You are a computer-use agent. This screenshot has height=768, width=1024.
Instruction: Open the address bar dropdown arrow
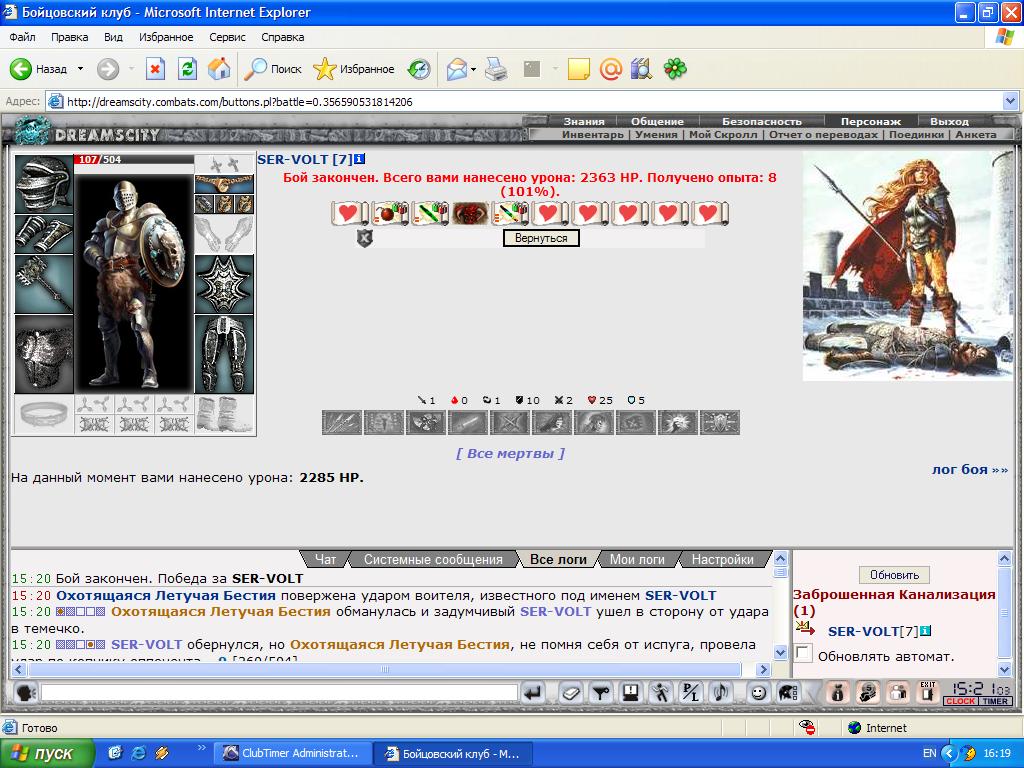[x=1010, y=101]
